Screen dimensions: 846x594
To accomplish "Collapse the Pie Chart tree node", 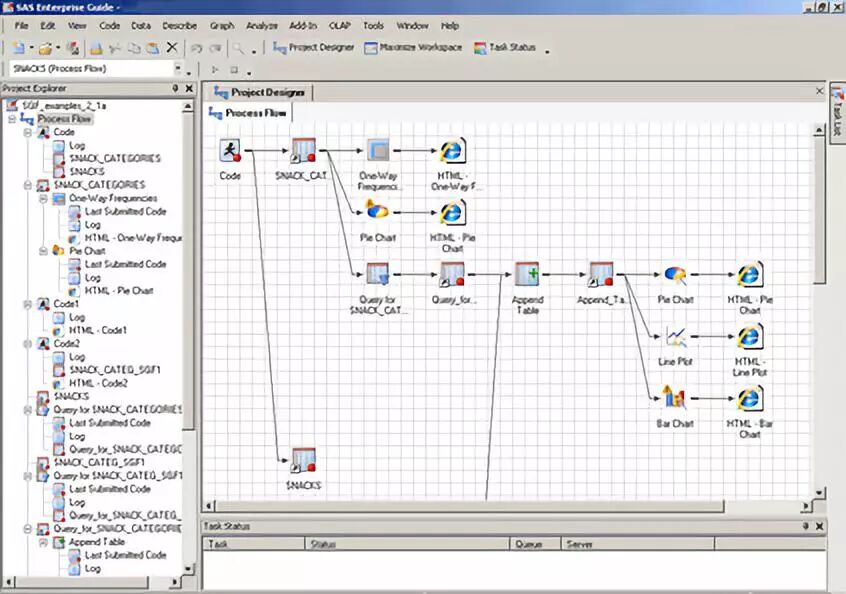I will pyautogui.click(x=44, y=251).
